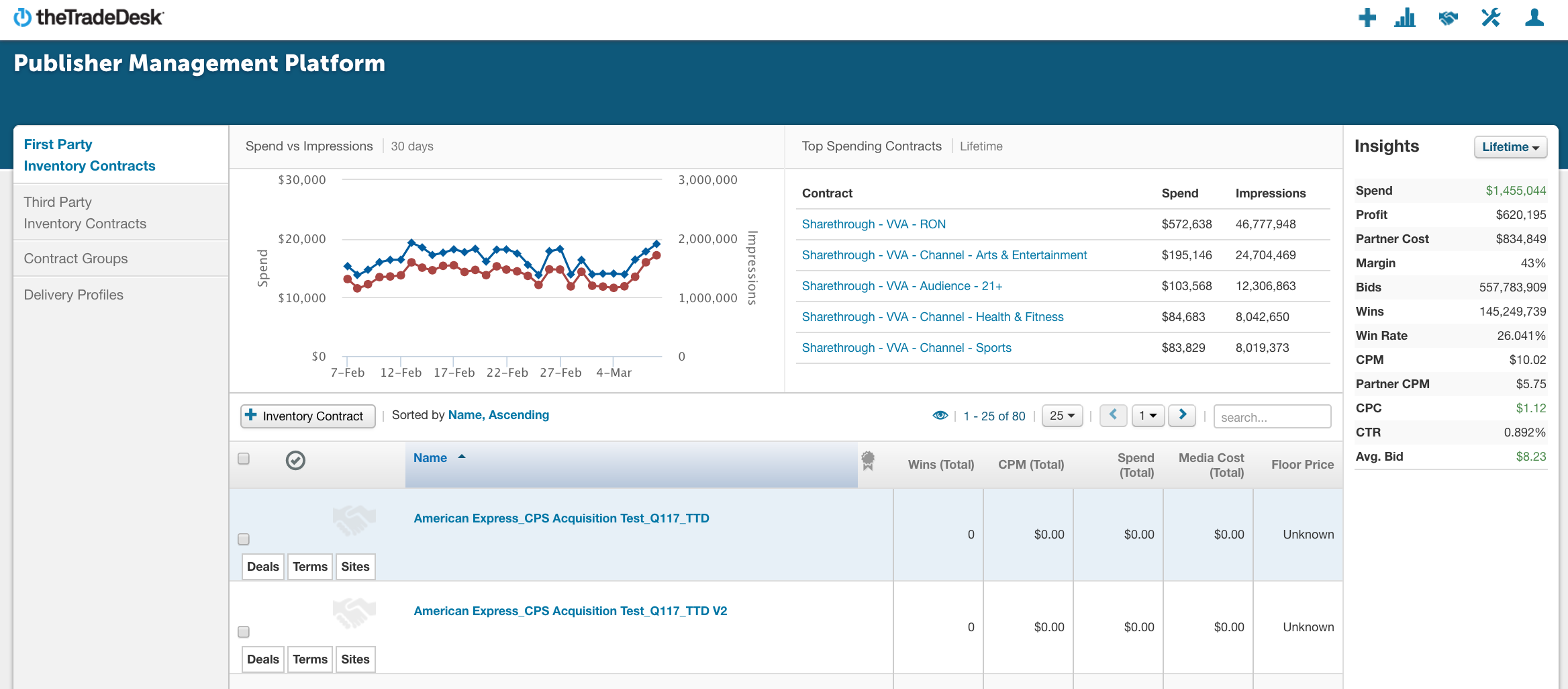The width and height of the screenshot is (1568, 689).
Task: Add a new Inventory Contract
Action: point(307,416)
